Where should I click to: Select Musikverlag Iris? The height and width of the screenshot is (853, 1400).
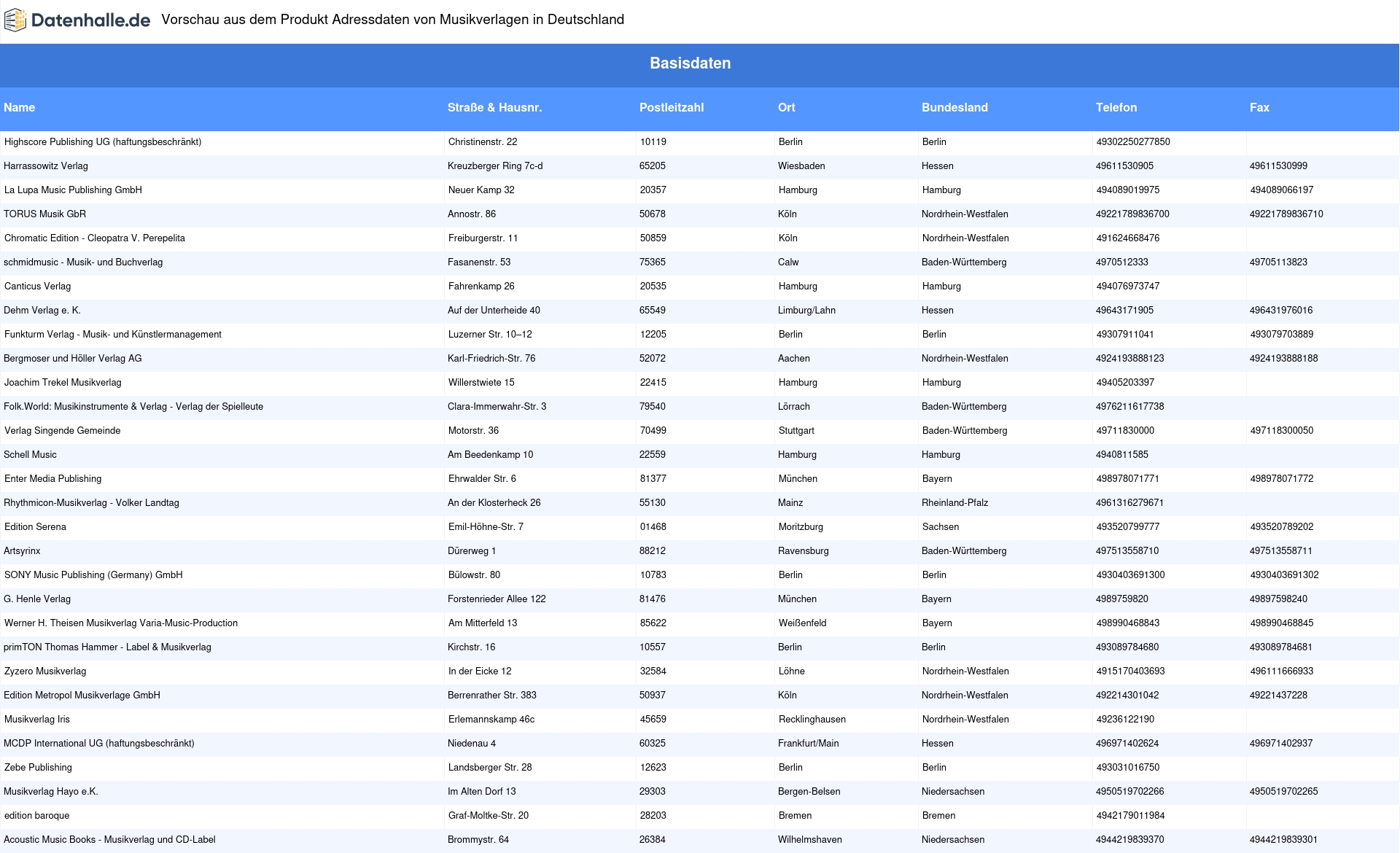pos(37,720)
